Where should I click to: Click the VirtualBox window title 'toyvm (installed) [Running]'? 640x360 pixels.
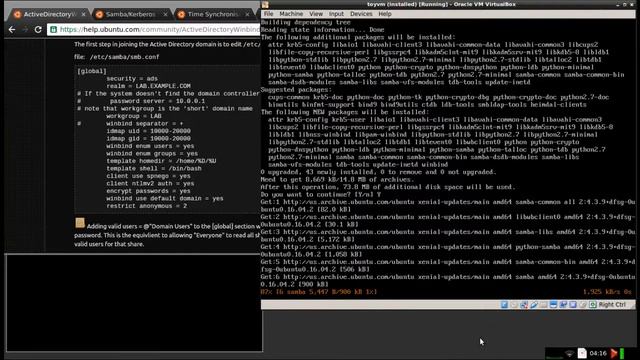441,4
